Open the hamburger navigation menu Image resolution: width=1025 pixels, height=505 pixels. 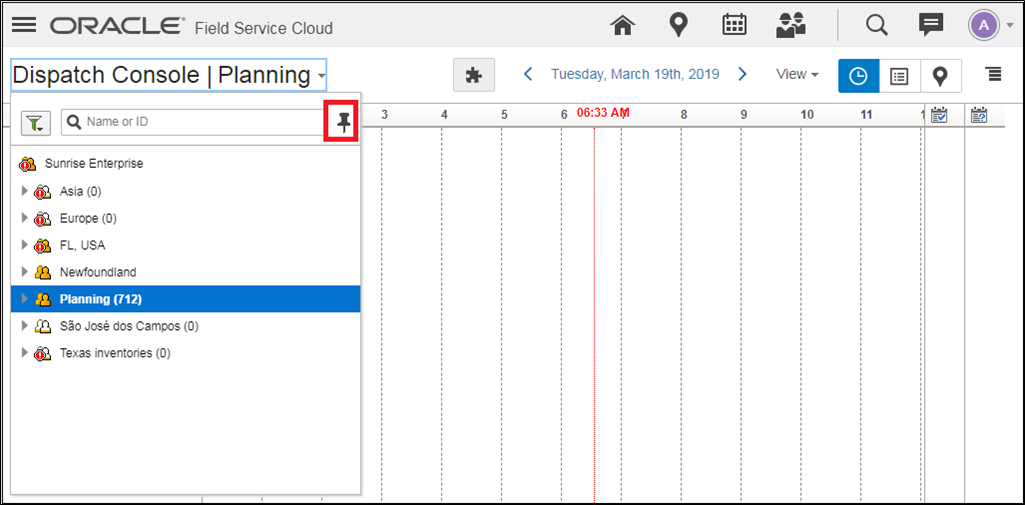(x=24, y=26)
